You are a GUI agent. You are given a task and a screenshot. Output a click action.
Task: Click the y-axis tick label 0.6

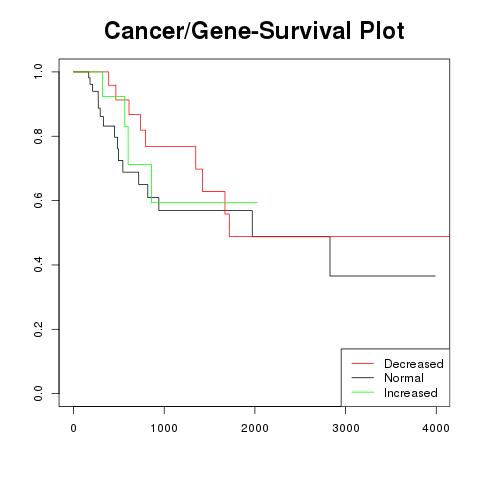[x=38, y=200]
